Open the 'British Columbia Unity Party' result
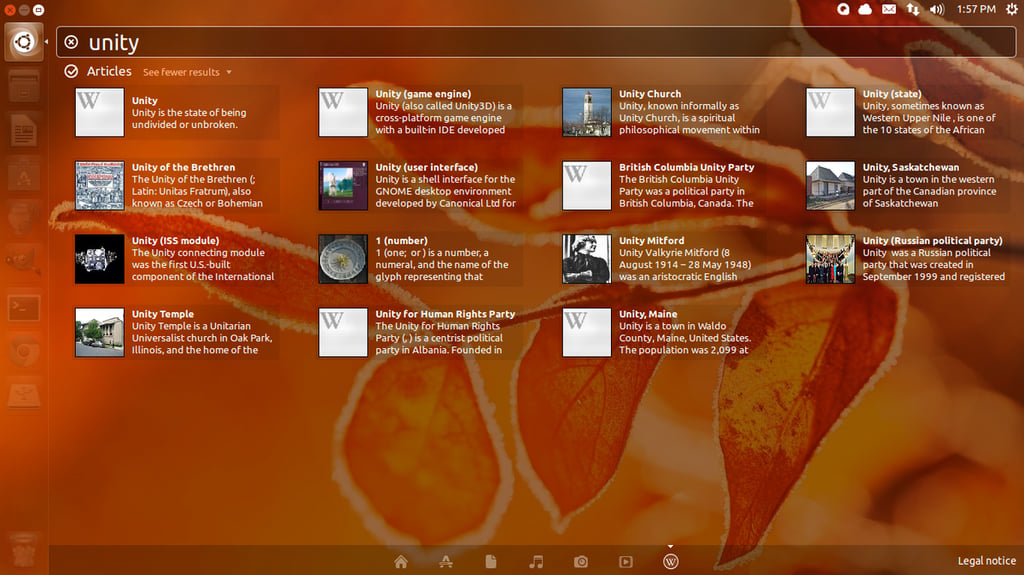 click(664, 186)
